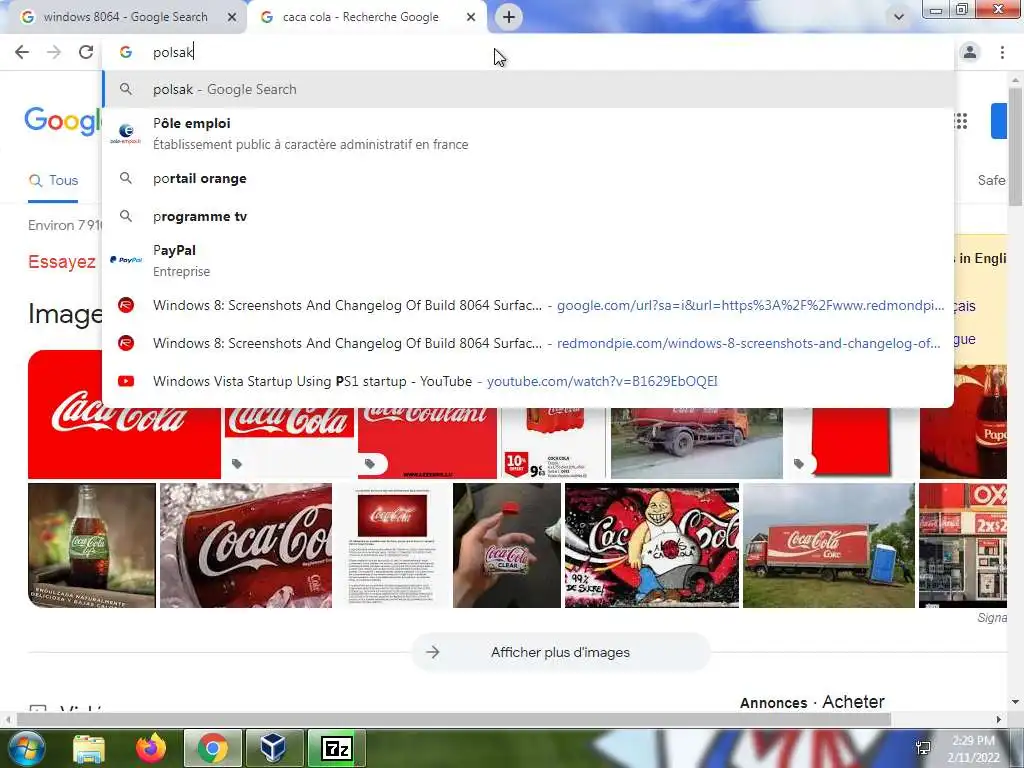The width and height of the screenshot is (1024, 768).
Task: Click the 'Acheter' ads heading
Action: pos(853,702)
